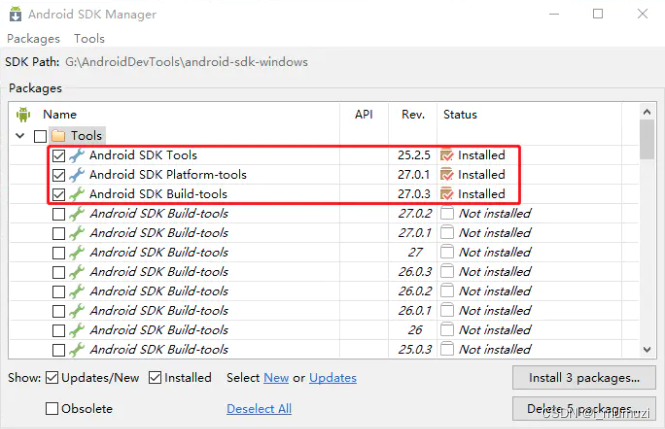Click wrench icon of Build-tools rev 27
This screenshot has height=429, width=665.
[77, 253]
